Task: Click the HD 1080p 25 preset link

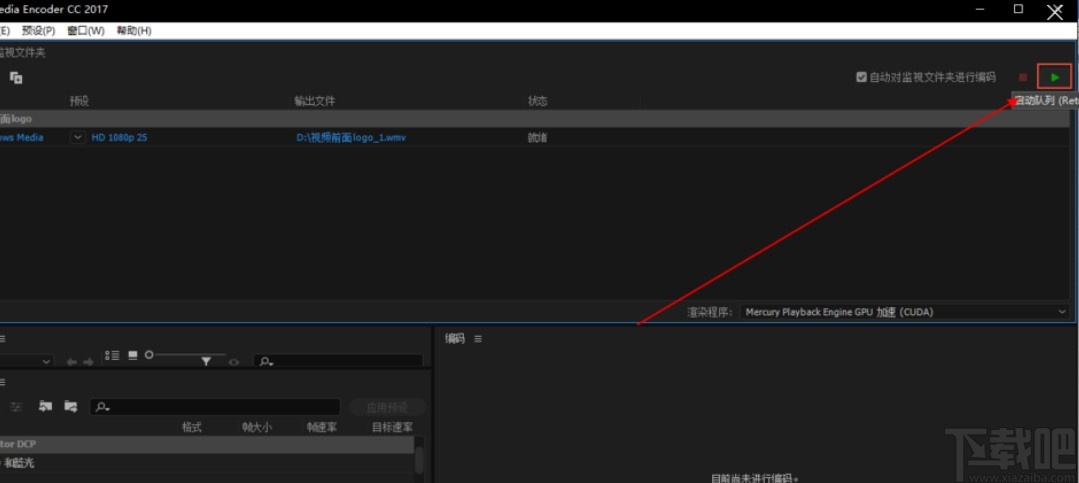Action: [x=119, y=138]
